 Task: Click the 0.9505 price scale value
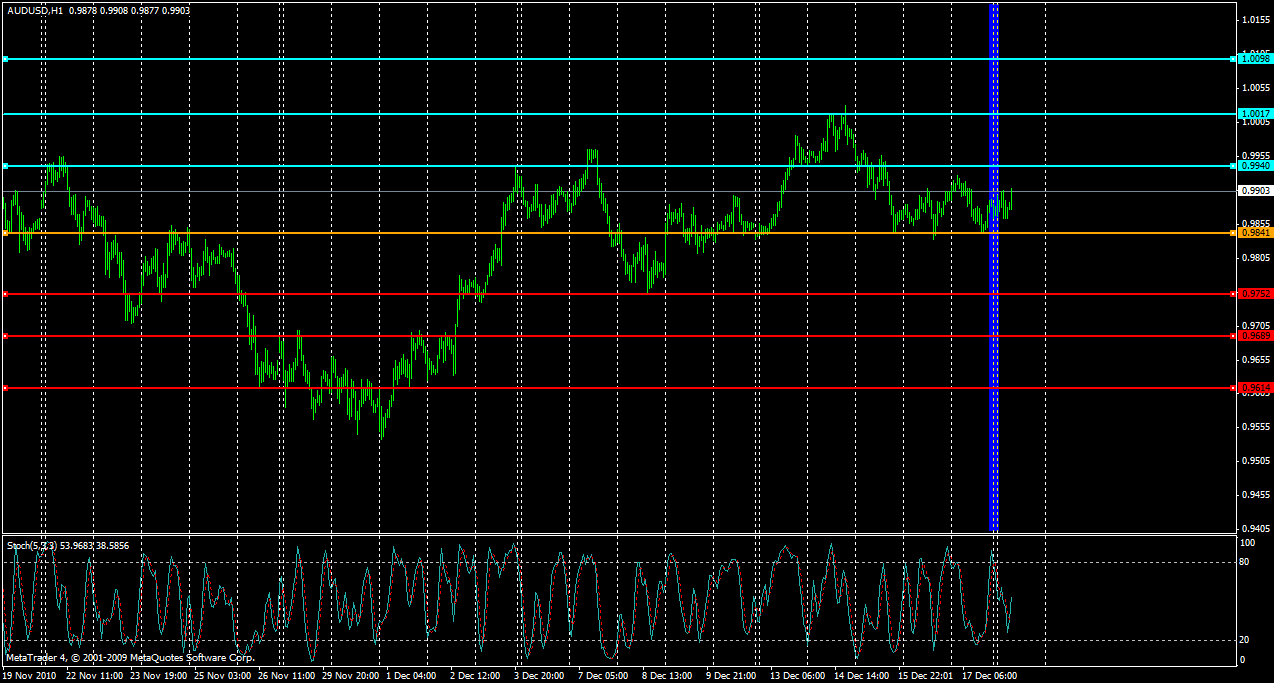(1255, 461)
